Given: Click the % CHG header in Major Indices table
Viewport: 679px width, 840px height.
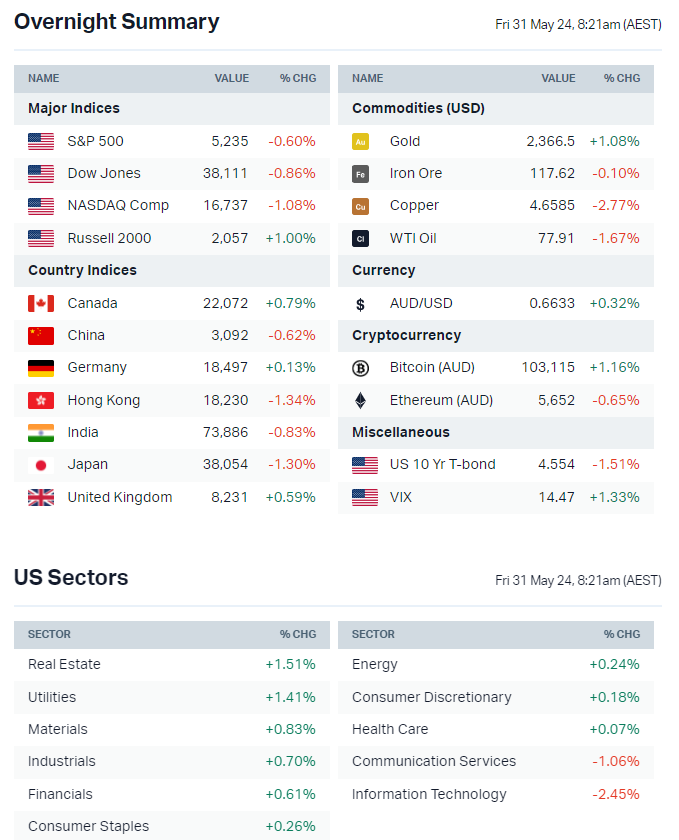Looking at the screenshot, I should [x=297, y=78].
